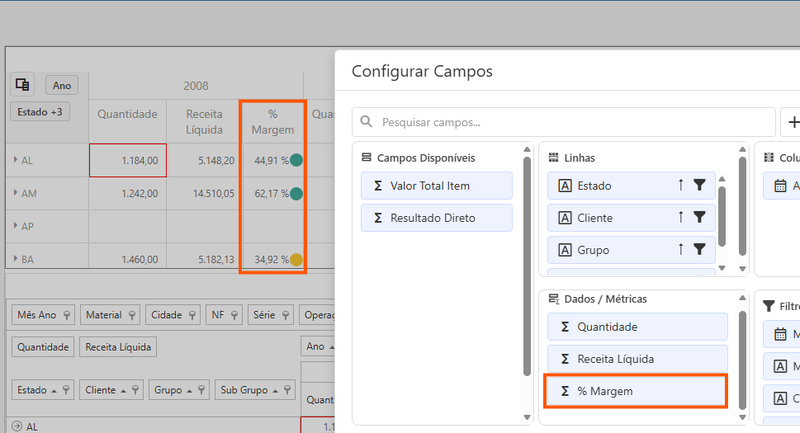Viewport: 800px width, 433px height.
Task: Select the 1.460,00 cell in BA row
Action: (x=128, y=259)
